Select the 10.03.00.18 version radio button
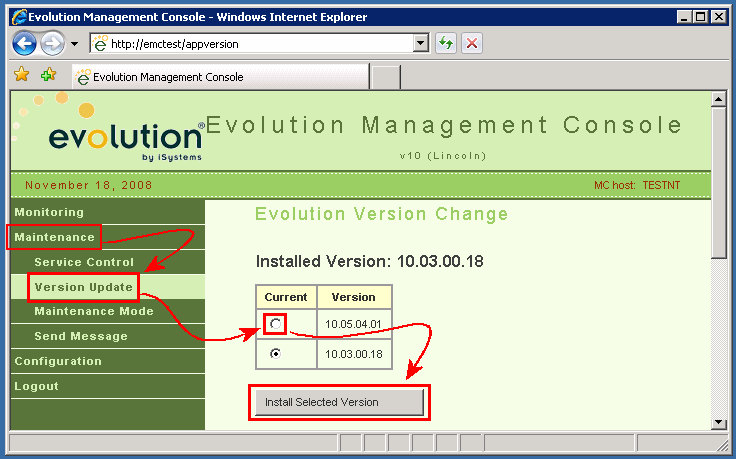The height and width of the screenshot is (459, 736). pyautogui.click(x=275, y=354)
